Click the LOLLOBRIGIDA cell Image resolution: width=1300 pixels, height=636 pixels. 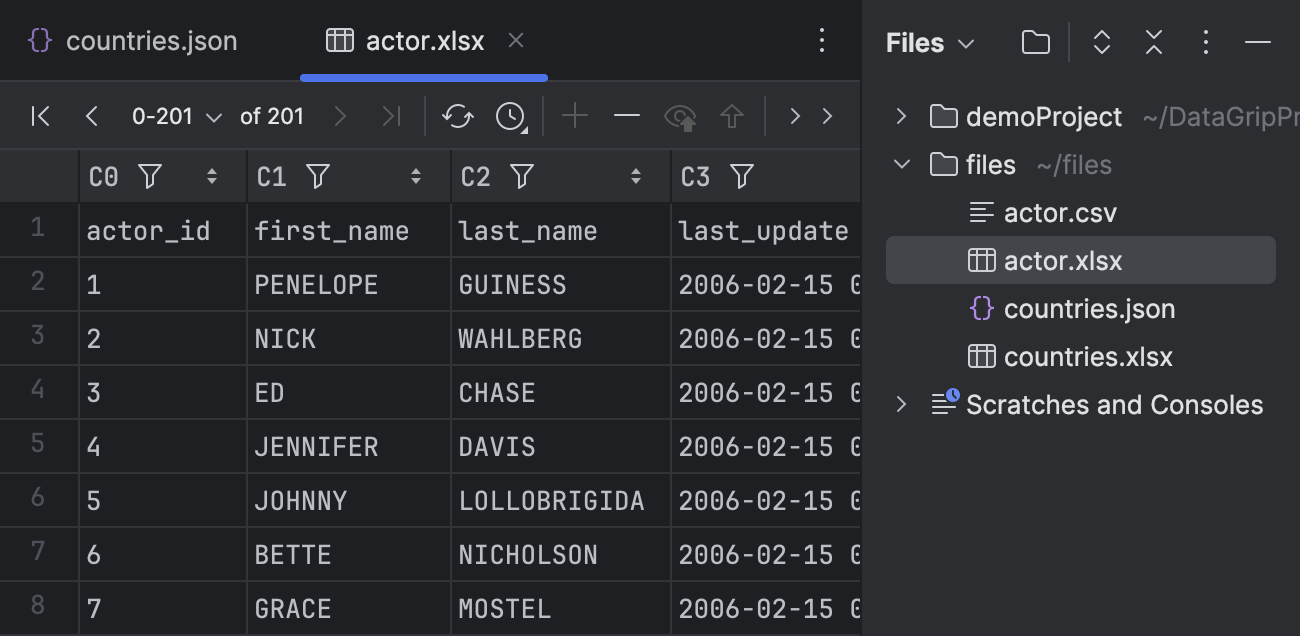coord(561,501)
